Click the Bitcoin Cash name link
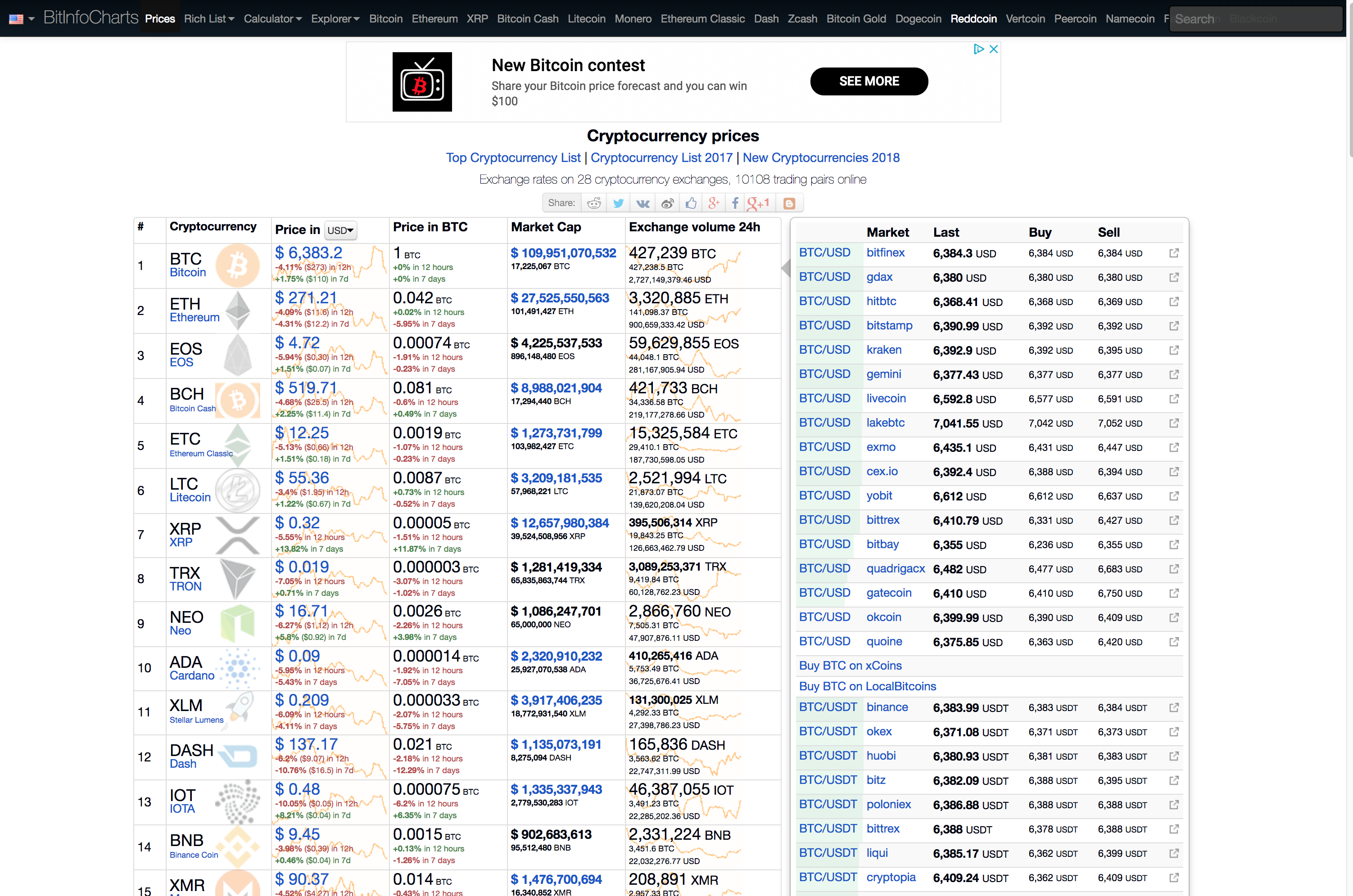Viewport: 1353px width, 896px height. (x=192, y=409)
